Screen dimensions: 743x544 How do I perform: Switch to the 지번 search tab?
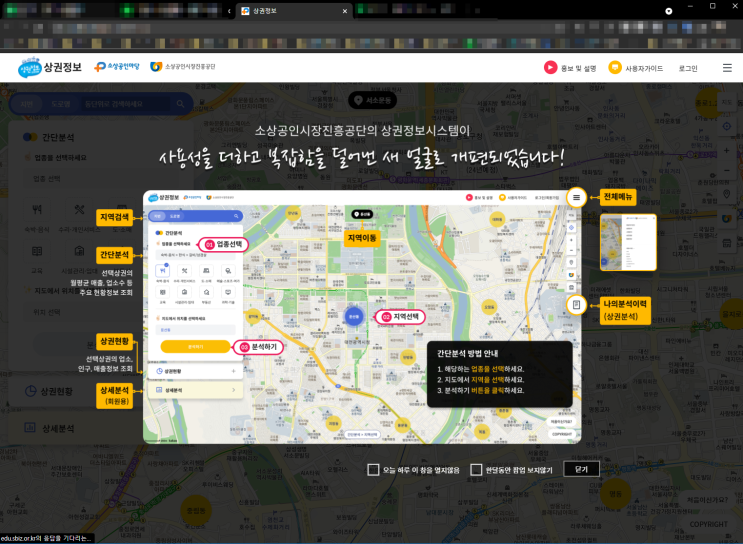[27, 104]
